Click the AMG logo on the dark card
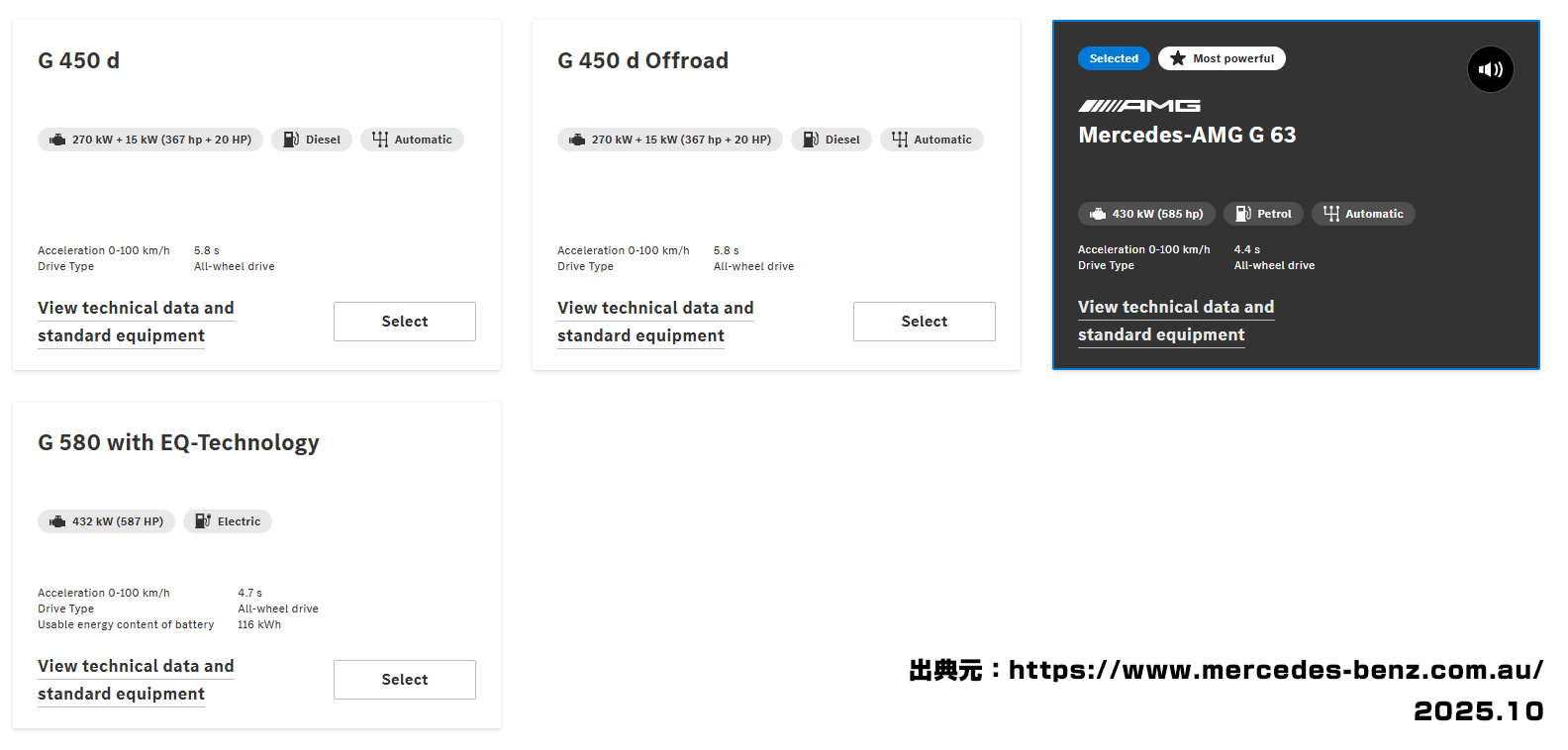 coord(1138,106)
